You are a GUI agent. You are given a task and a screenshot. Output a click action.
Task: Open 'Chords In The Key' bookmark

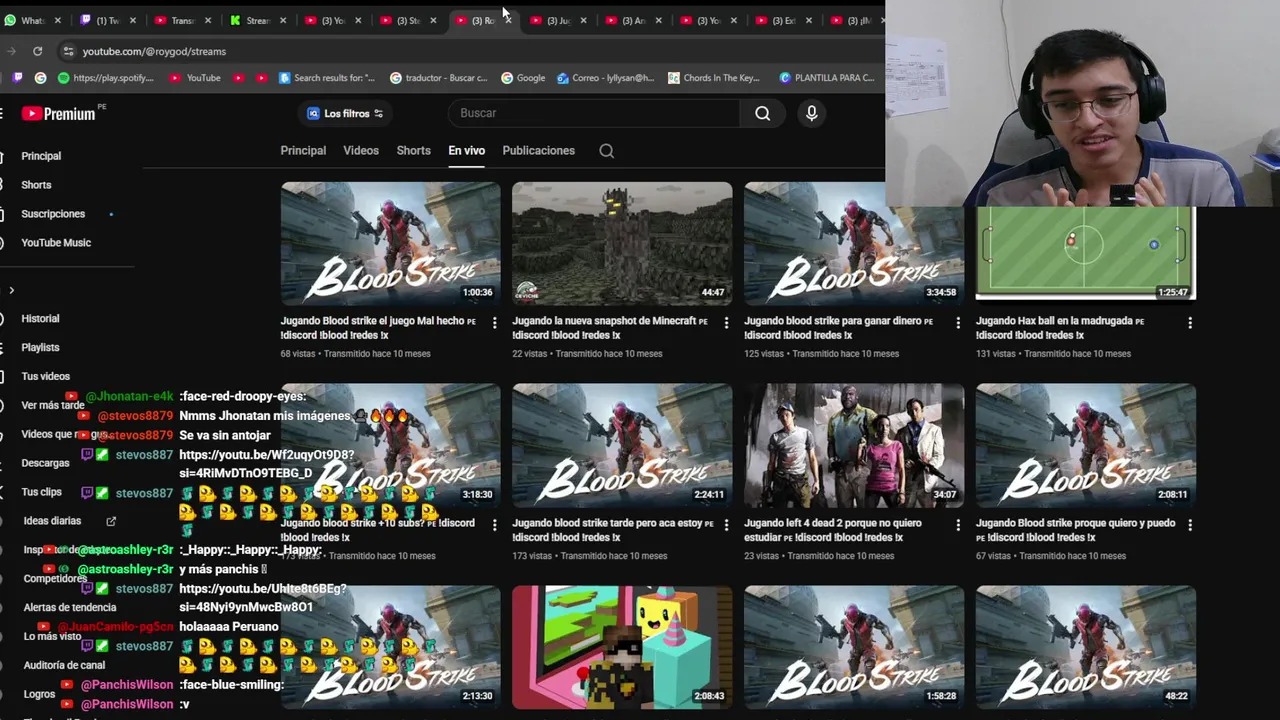pos(714,77)
